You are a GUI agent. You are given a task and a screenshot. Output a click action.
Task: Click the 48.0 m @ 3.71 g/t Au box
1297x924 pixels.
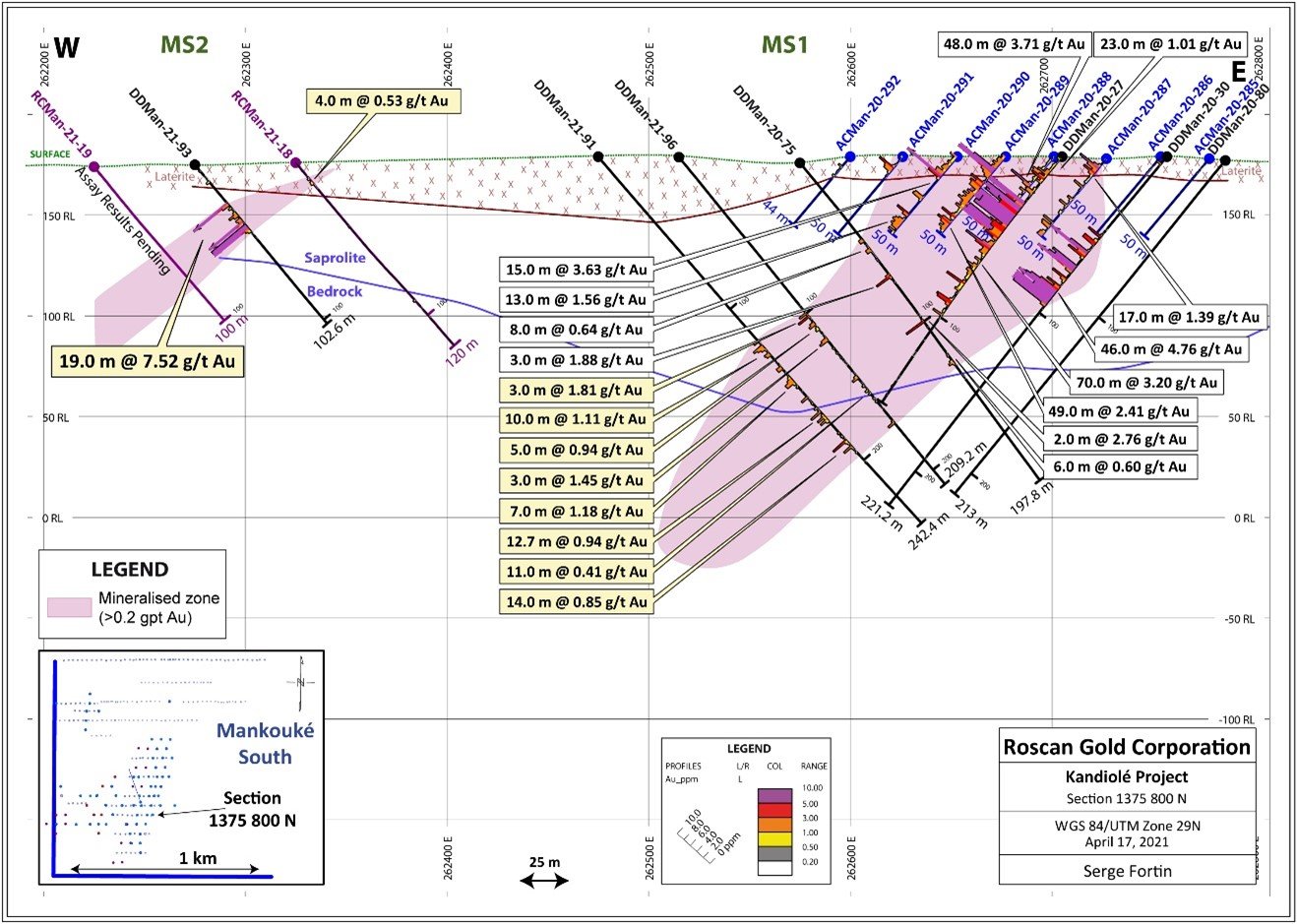[1014, 44]
